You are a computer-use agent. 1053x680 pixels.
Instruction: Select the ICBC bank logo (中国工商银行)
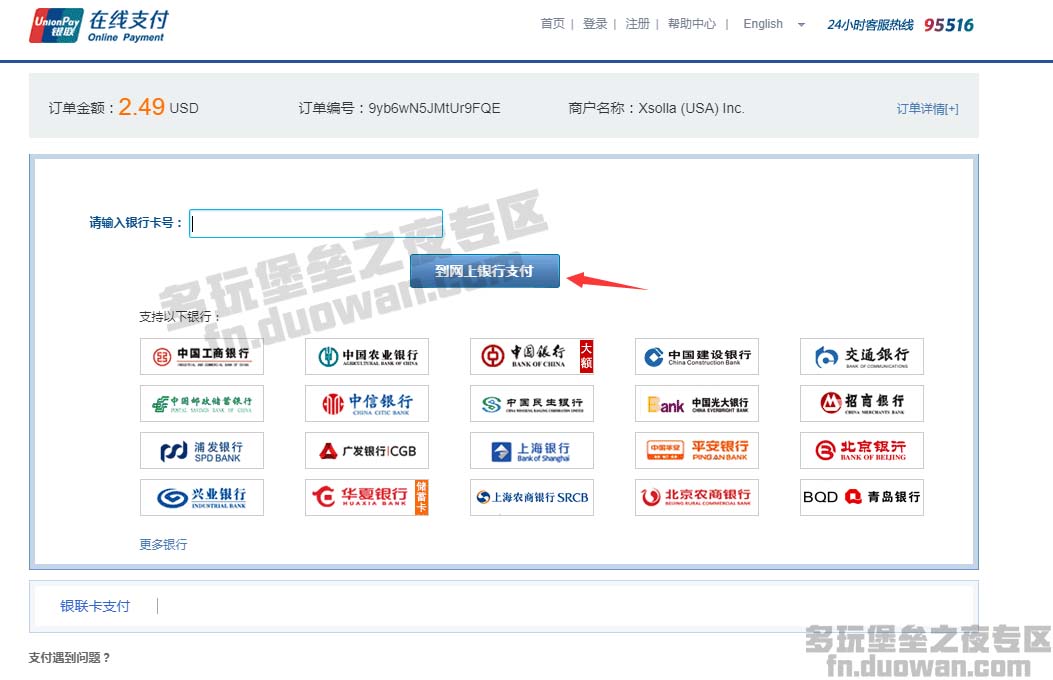coord(202,356)
